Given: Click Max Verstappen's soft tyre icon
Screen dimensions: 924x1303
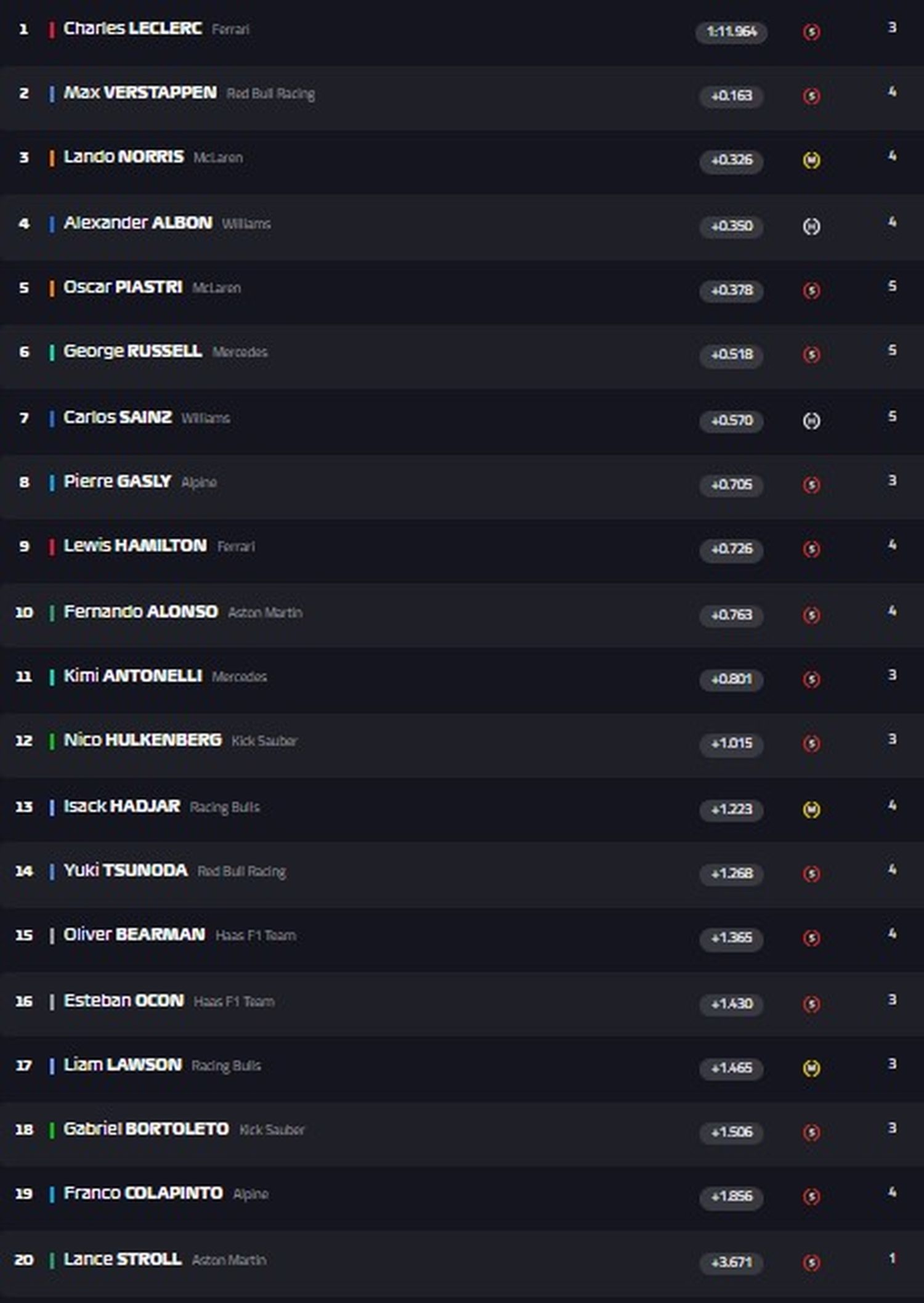Looking at the screenshot, I should (811, 96).
